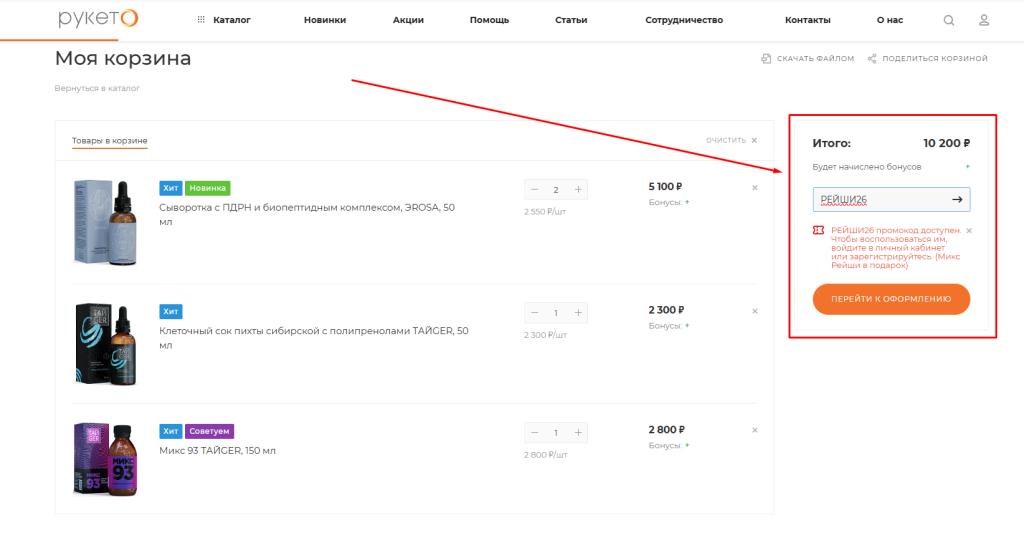The width and height of the screenshot is (1024, 533).
Task: Click Перейти к оформлению button
Action: 891,299
